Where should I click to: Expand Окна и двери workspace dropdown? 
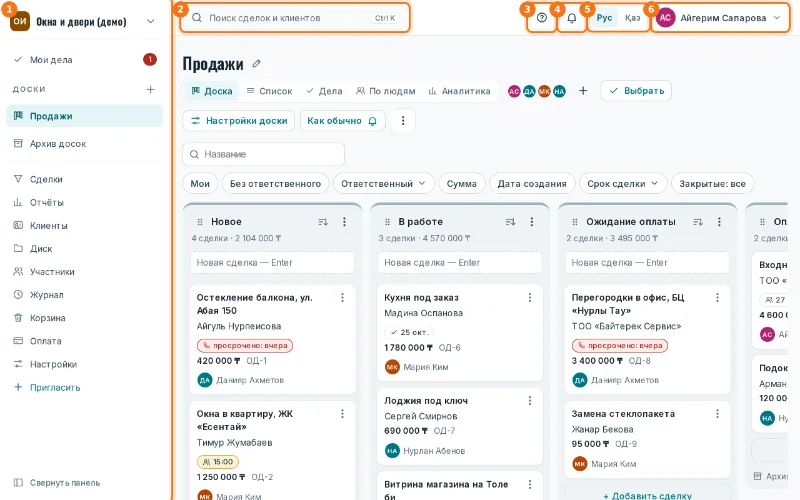(x=151, y=21)
